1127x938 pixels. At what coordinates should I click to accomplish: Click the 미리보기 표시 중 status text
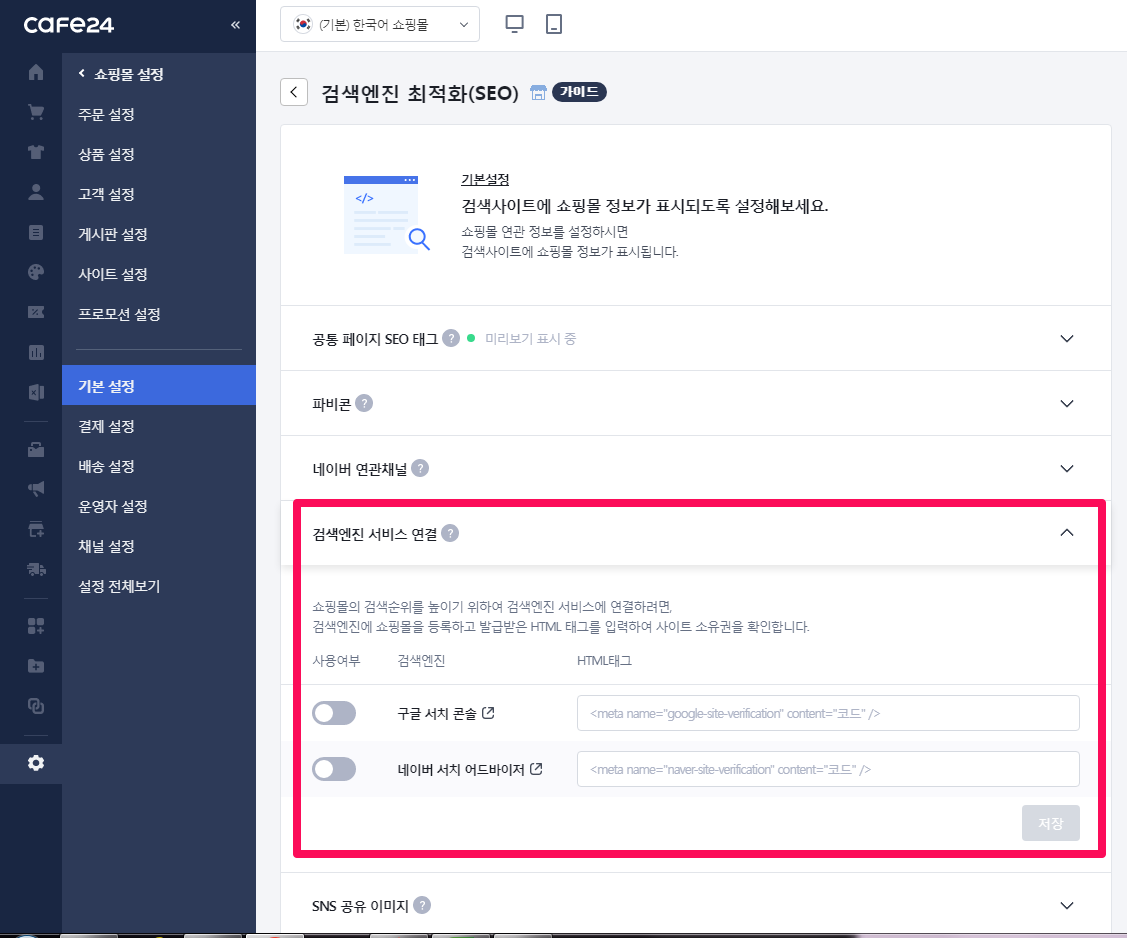pyautogui.click(x=530, y=339)
